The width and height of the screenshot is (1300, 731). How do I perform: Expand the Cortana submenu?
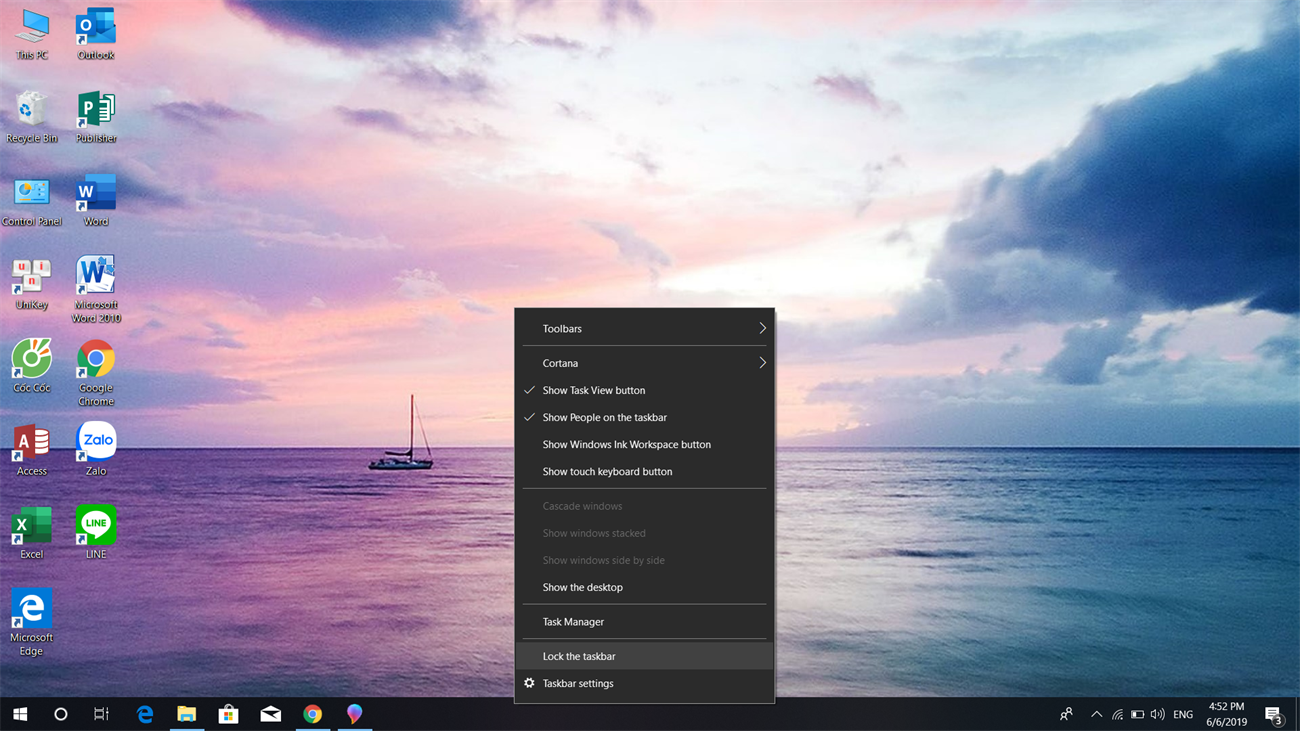(644, 363)
